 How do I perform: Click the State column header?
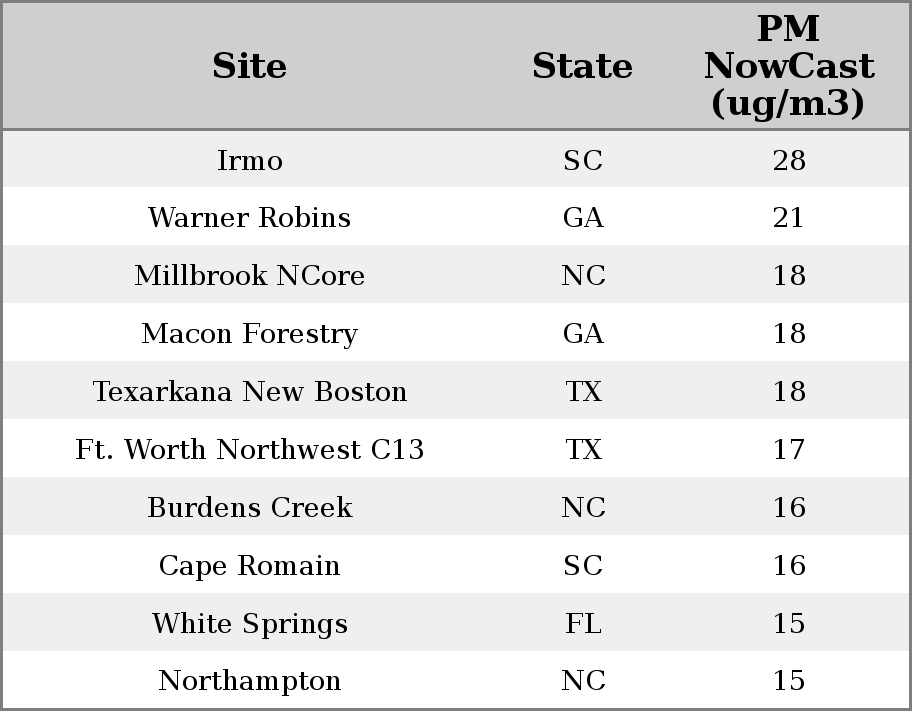tap(582, 67)
